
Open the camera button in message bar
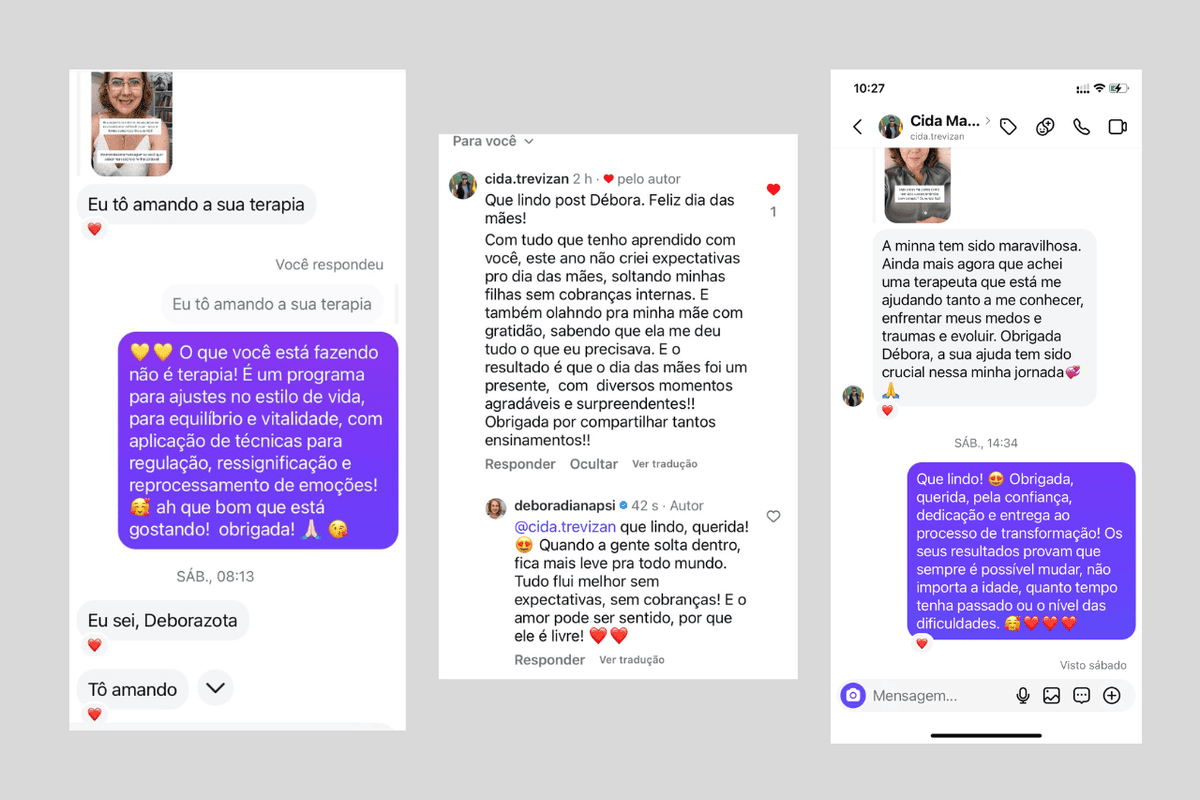(853, 695)
